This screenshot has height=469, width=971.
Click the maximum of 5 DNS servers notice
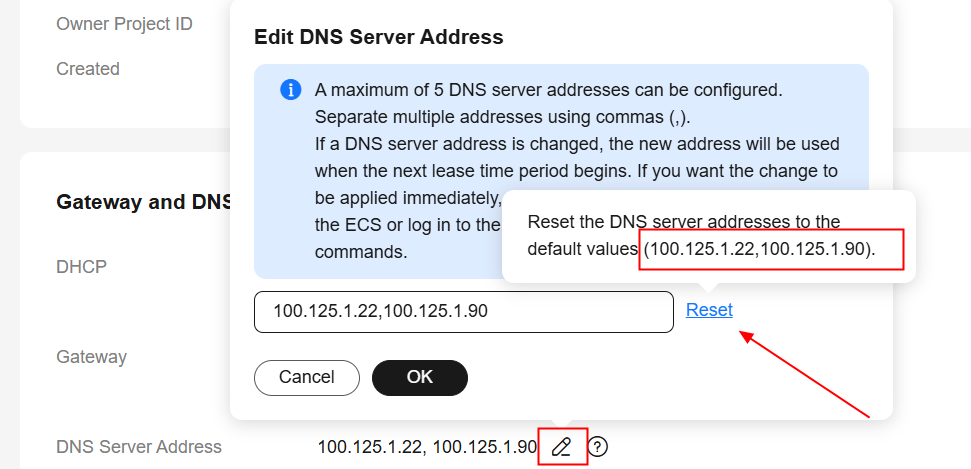click(x=548, y=89)
